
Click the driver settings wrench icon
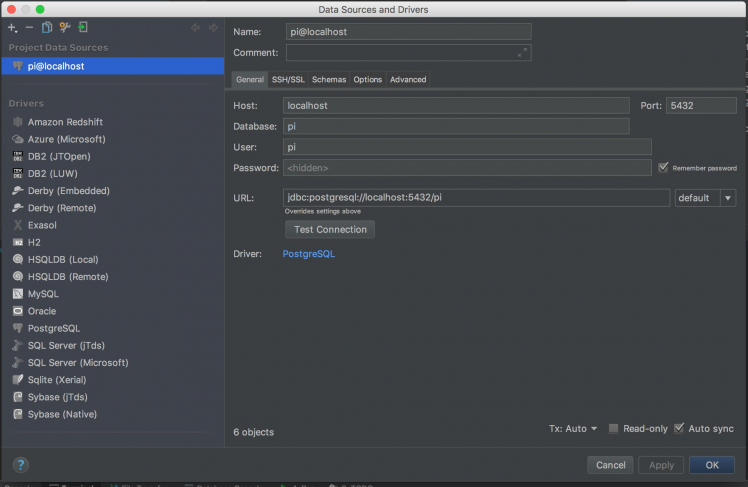tap(64, 28)
